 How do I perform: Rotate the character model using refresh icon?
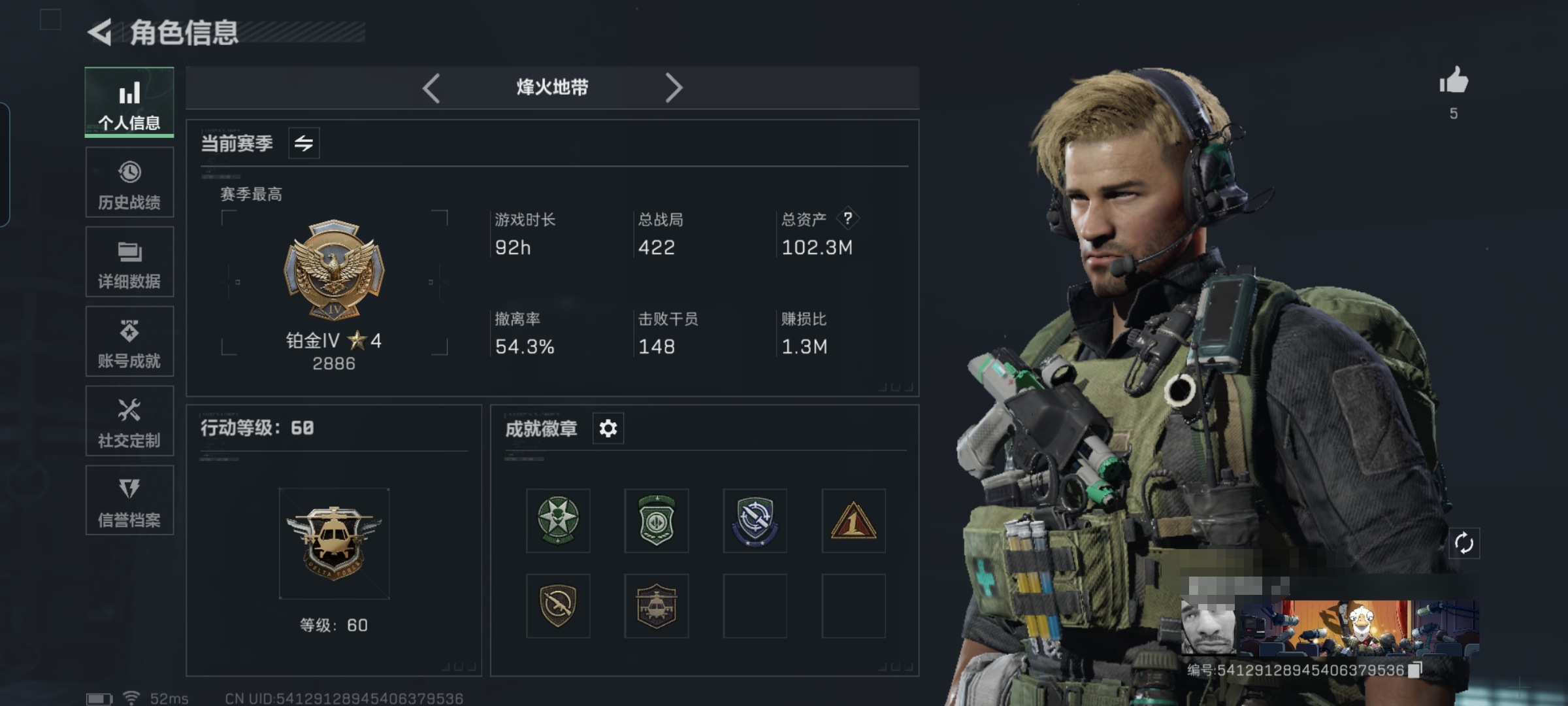point(1463,543)
